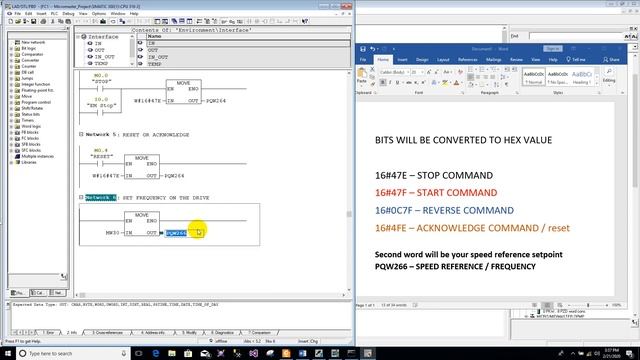Screen dimensions: 640x360
Task: Open the Debug menu in LAD/STL/FBD
Action: 68,13
